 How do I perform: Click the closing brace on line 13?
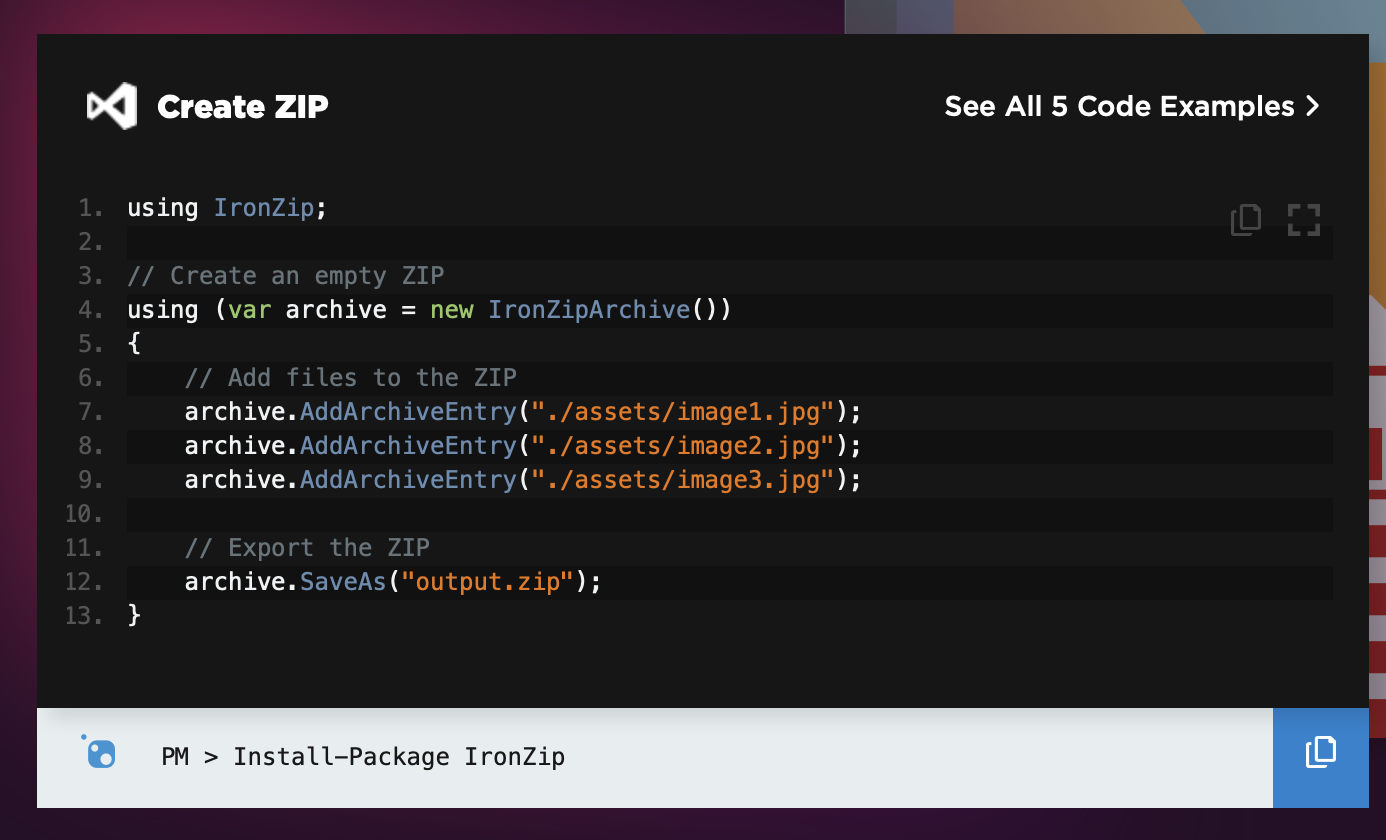point(134,616)
